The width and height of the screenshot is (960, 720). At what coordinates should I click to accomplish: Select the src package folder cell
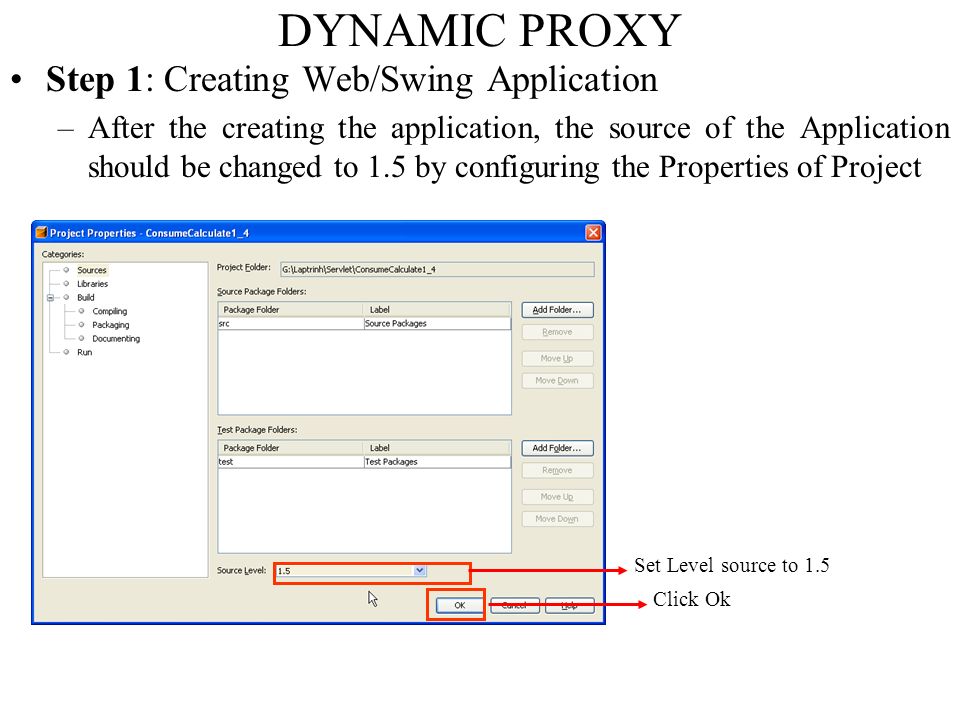click(291, 323)
